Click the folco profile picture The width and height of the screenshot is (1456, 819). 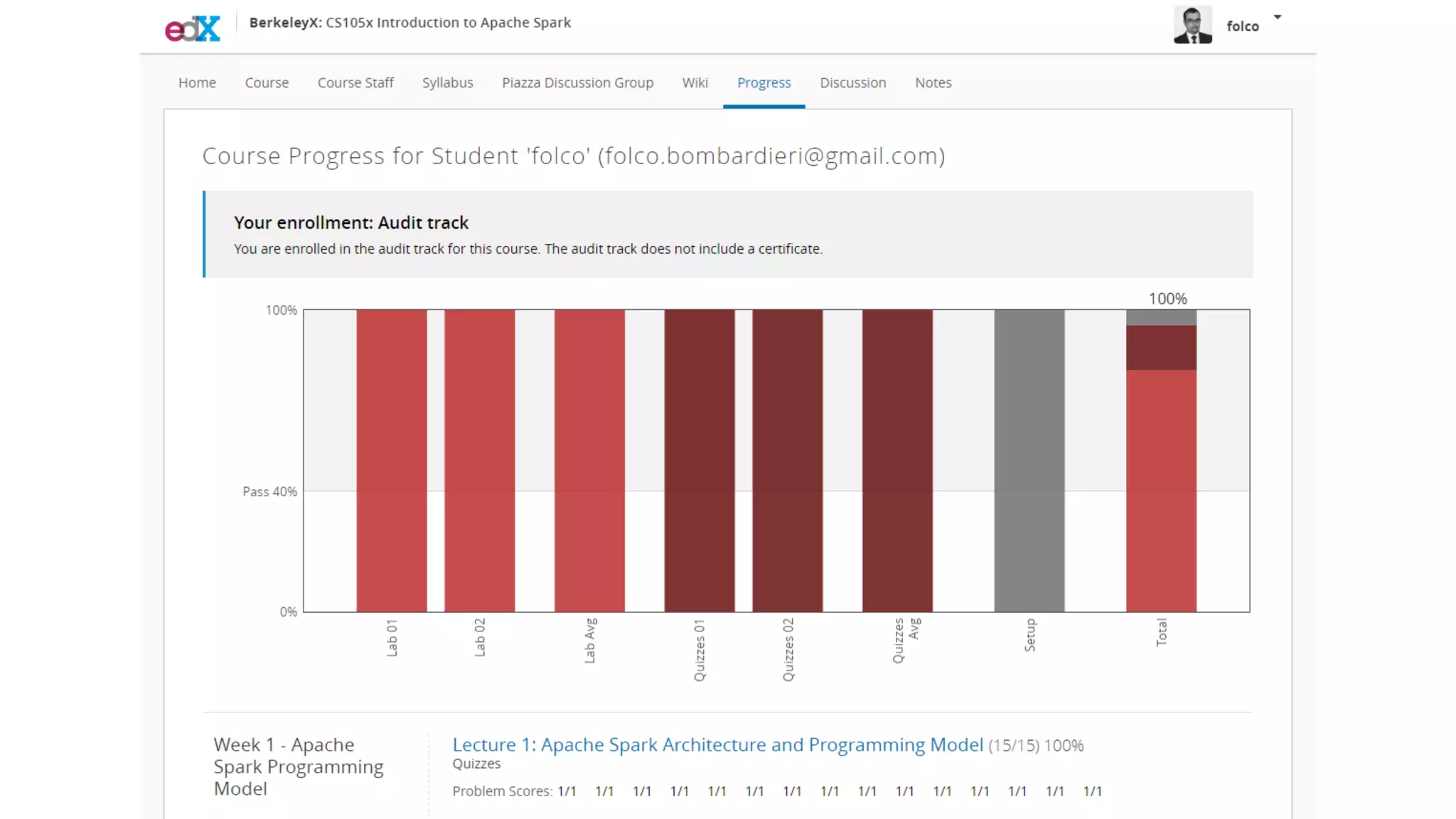[1192, 26]
